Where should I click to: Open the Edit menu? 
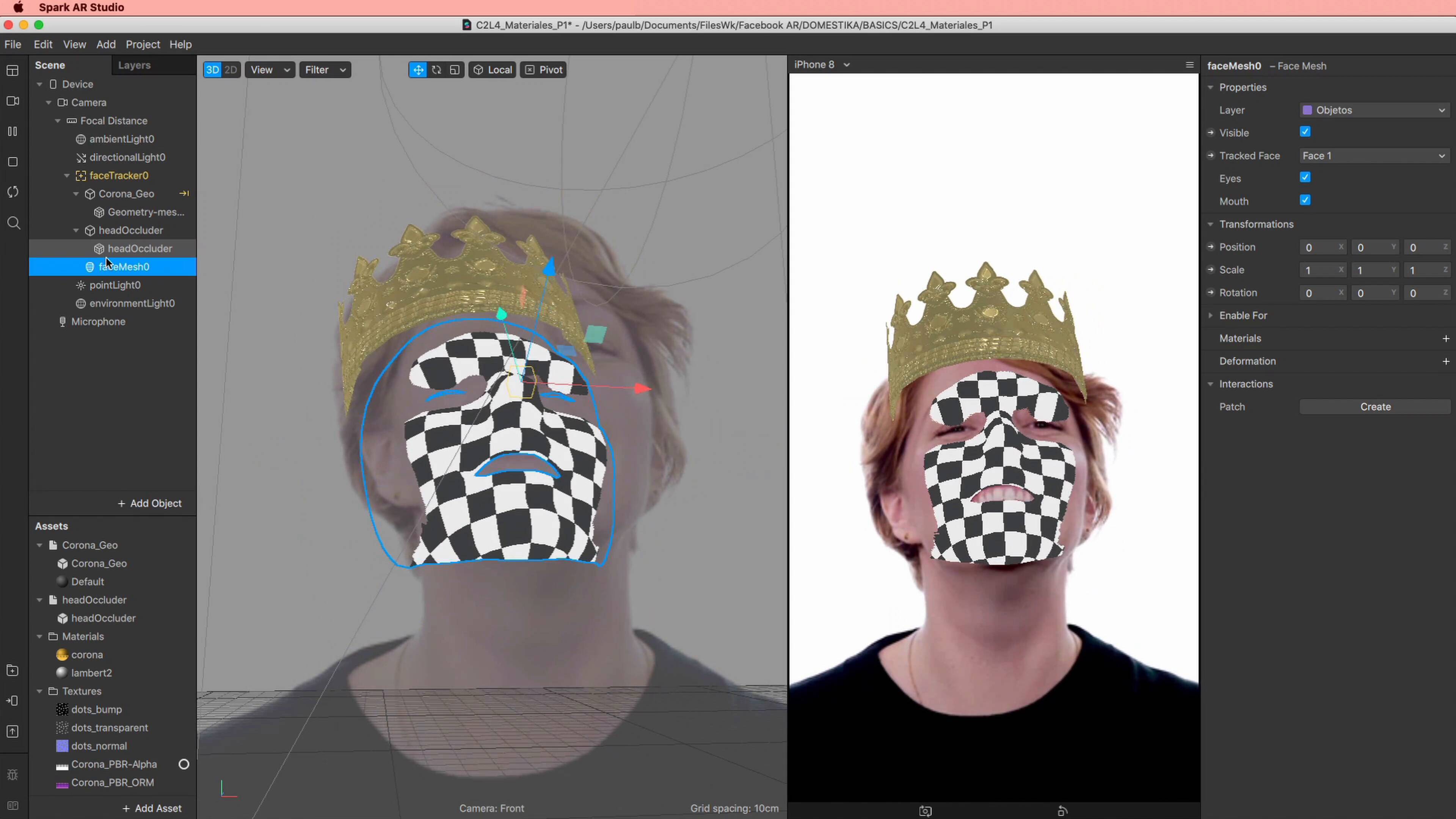click(x=43, y=44)
